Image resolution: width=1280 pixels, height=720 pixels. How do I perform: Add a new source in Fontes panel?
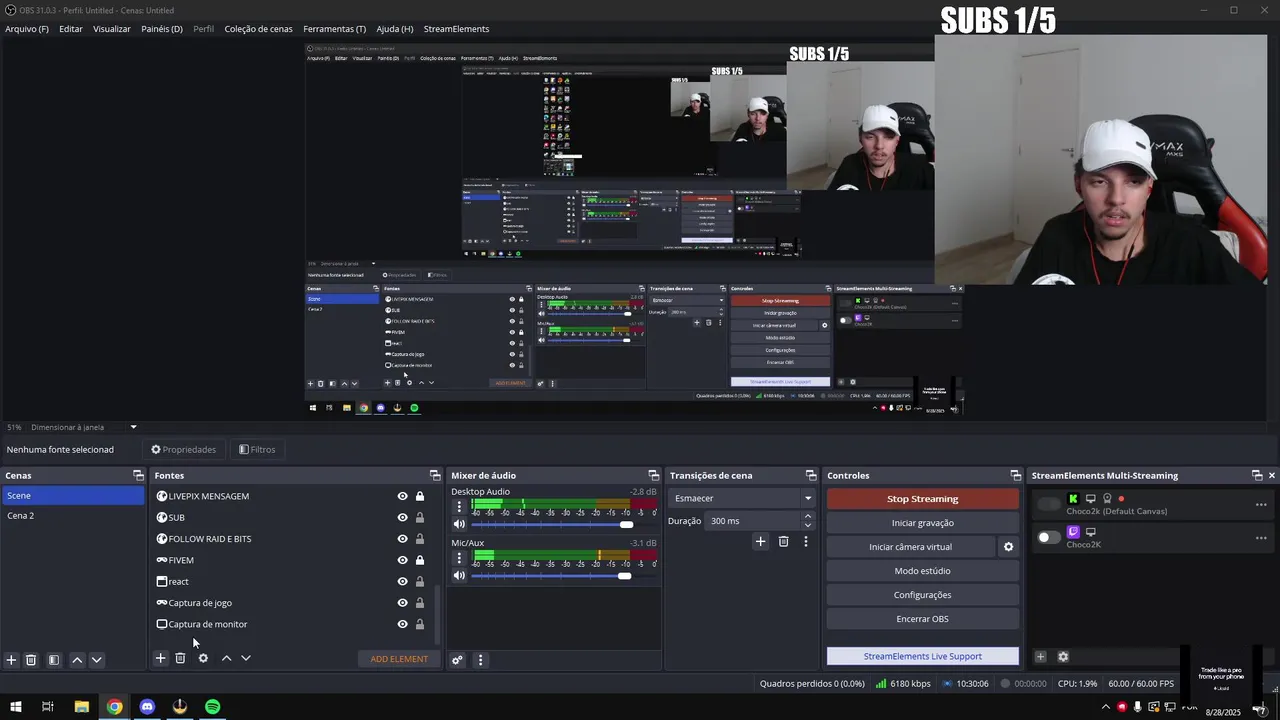pos(160,658)
